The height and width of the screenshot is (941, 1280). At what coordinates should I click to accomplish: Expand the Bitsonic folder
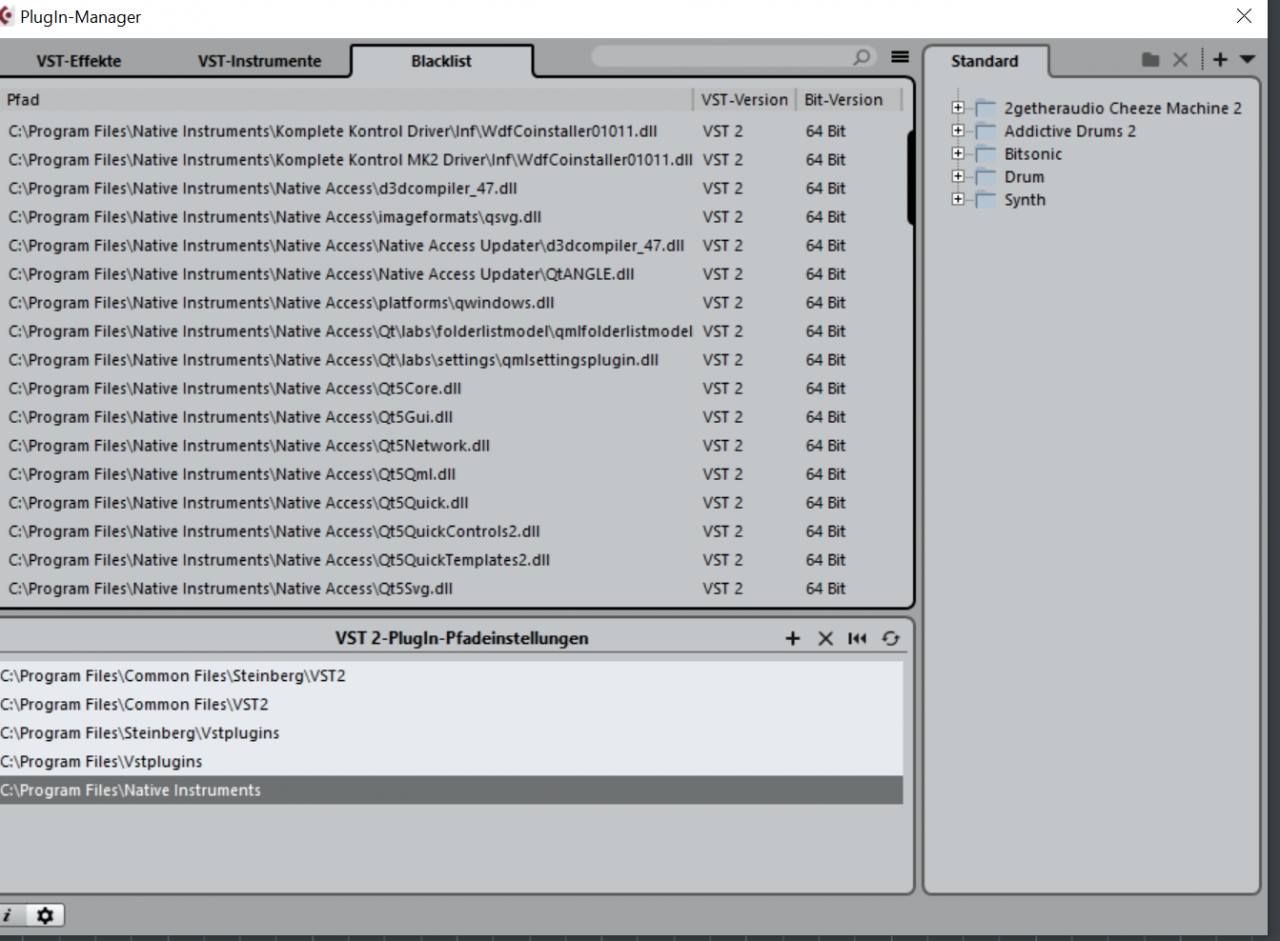coord(958,154)
